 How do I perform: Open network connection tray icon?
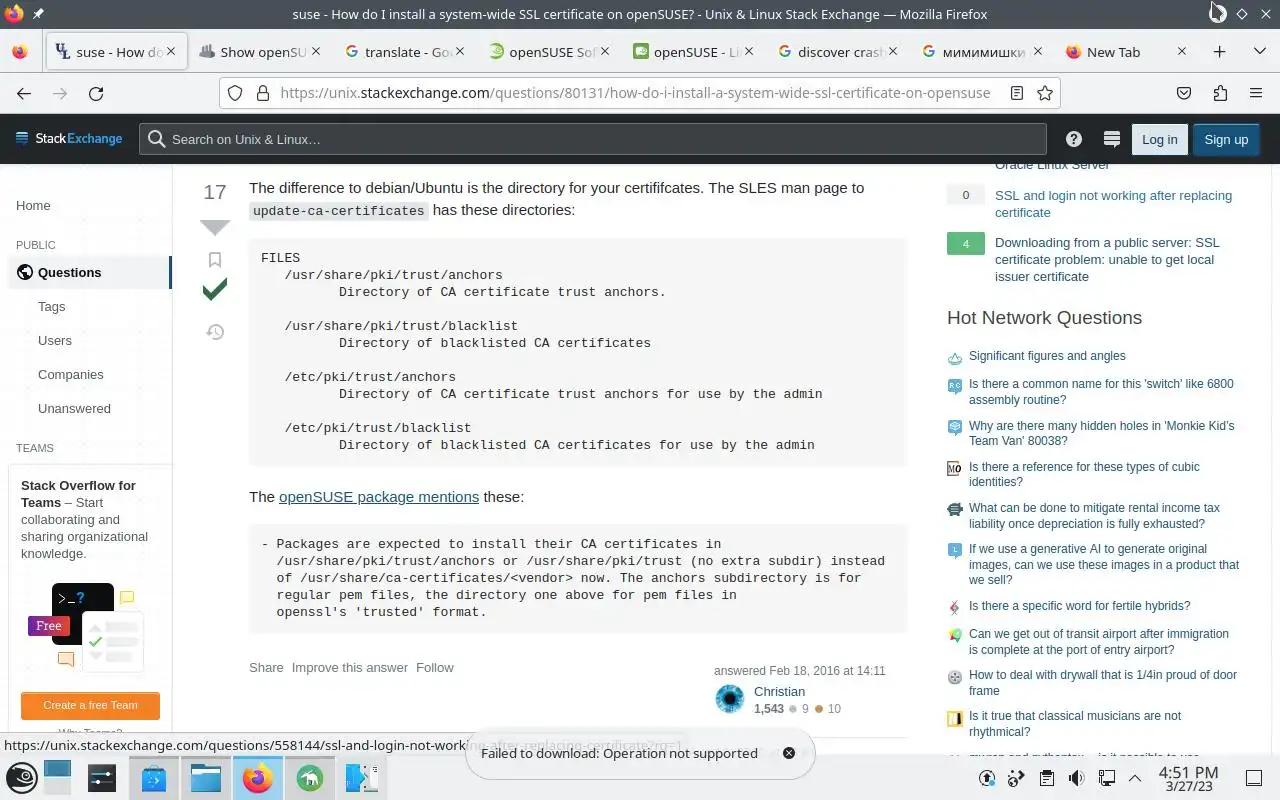click(1107, 778)
